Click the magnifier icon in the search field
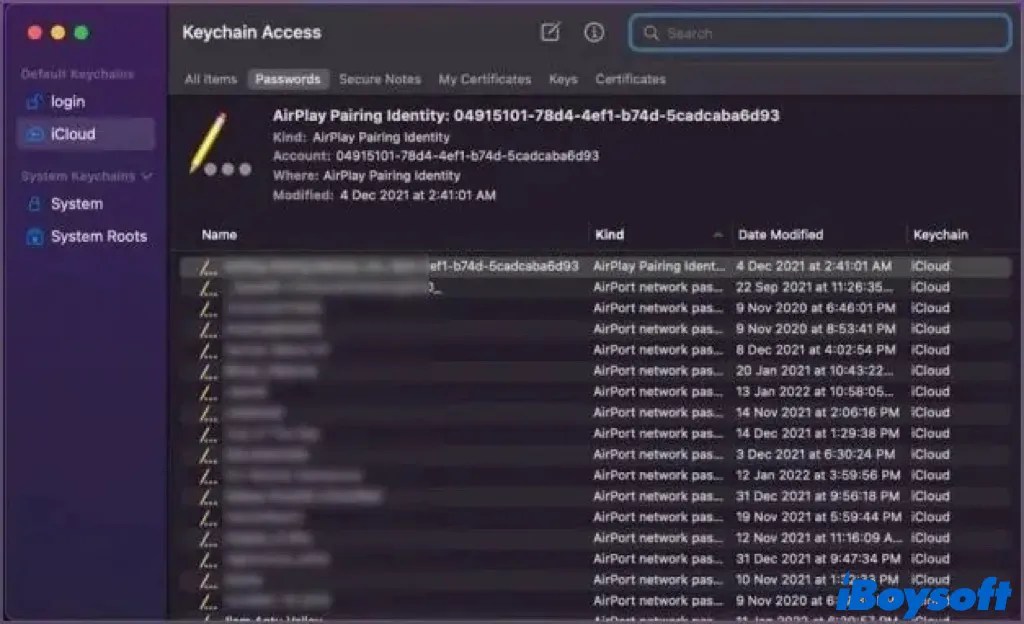This screenshot has height=624, width=1024. tap(652, 33)
